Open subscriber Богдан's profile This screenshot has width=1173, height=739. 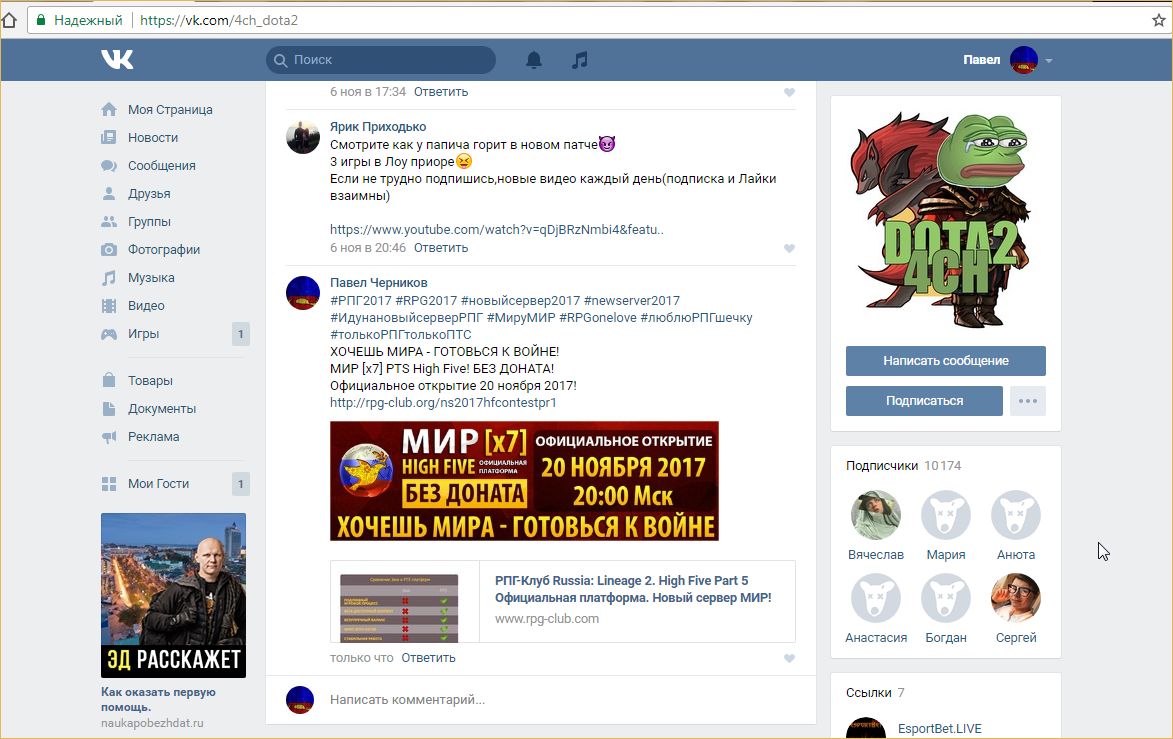pos(946,607)
